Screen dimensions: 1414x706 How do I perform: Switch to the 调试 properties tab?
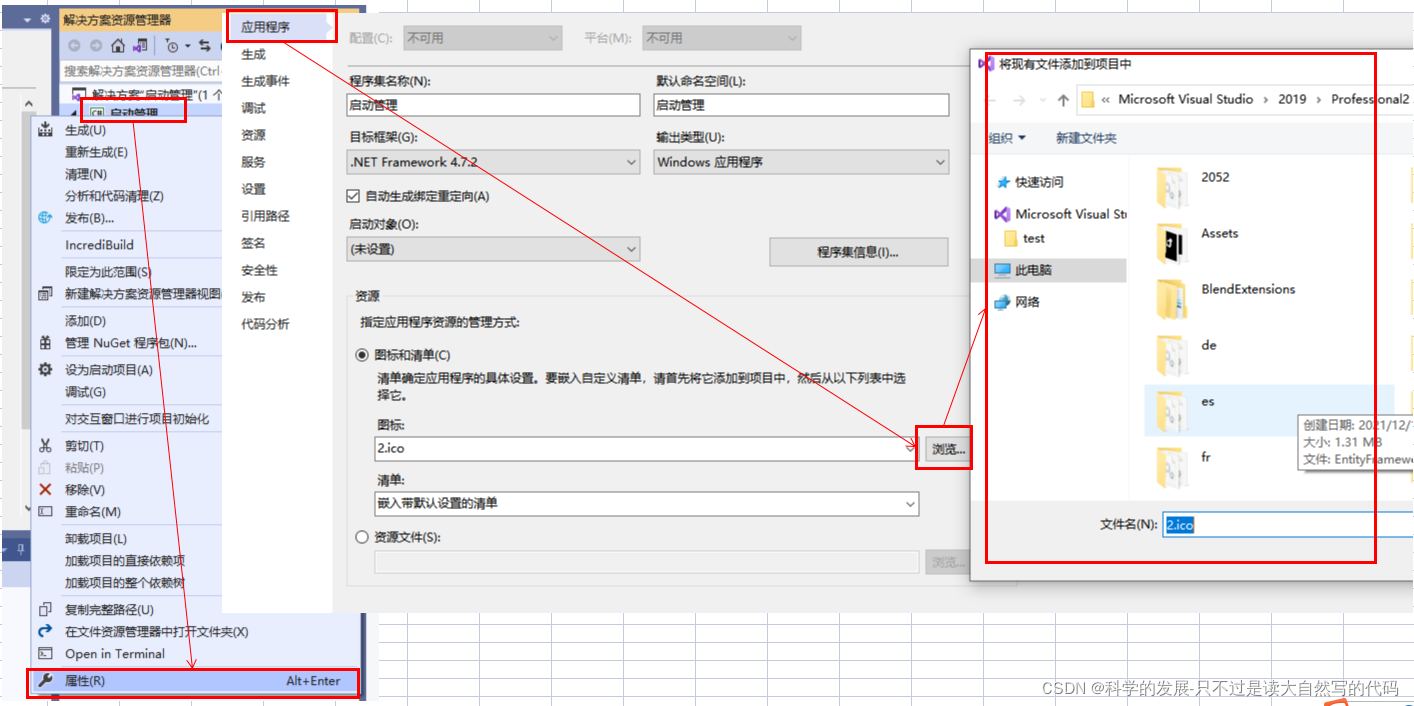tap(254, 108)
